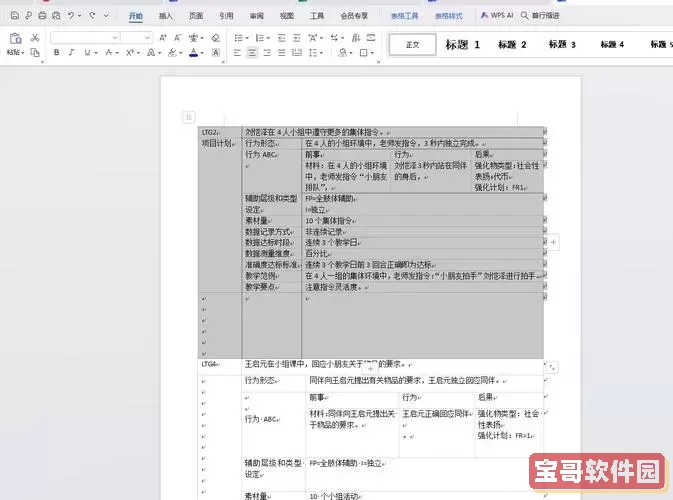Click Decrease Font Size icon
Image resolution: width=673 pixels, height=500 pixels.
coord(178,38)
